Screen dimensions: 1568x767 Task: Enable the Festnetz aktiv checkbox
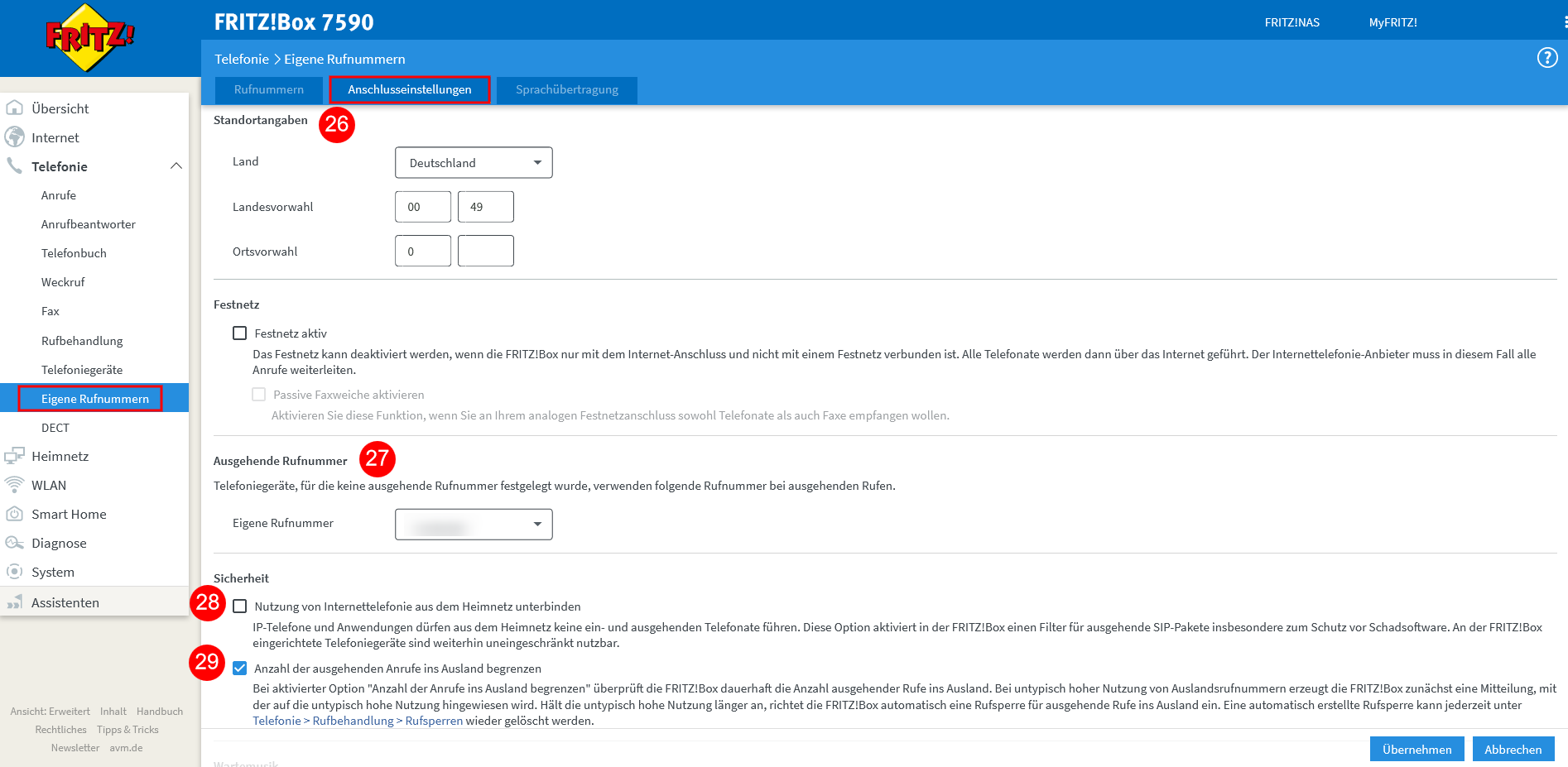(x=240, y=333)
